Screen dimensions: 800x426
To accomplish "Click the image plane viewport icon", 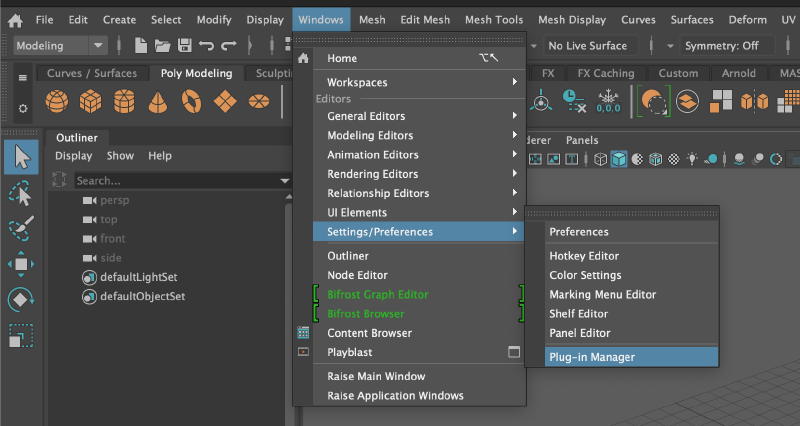I will (554, 159).
